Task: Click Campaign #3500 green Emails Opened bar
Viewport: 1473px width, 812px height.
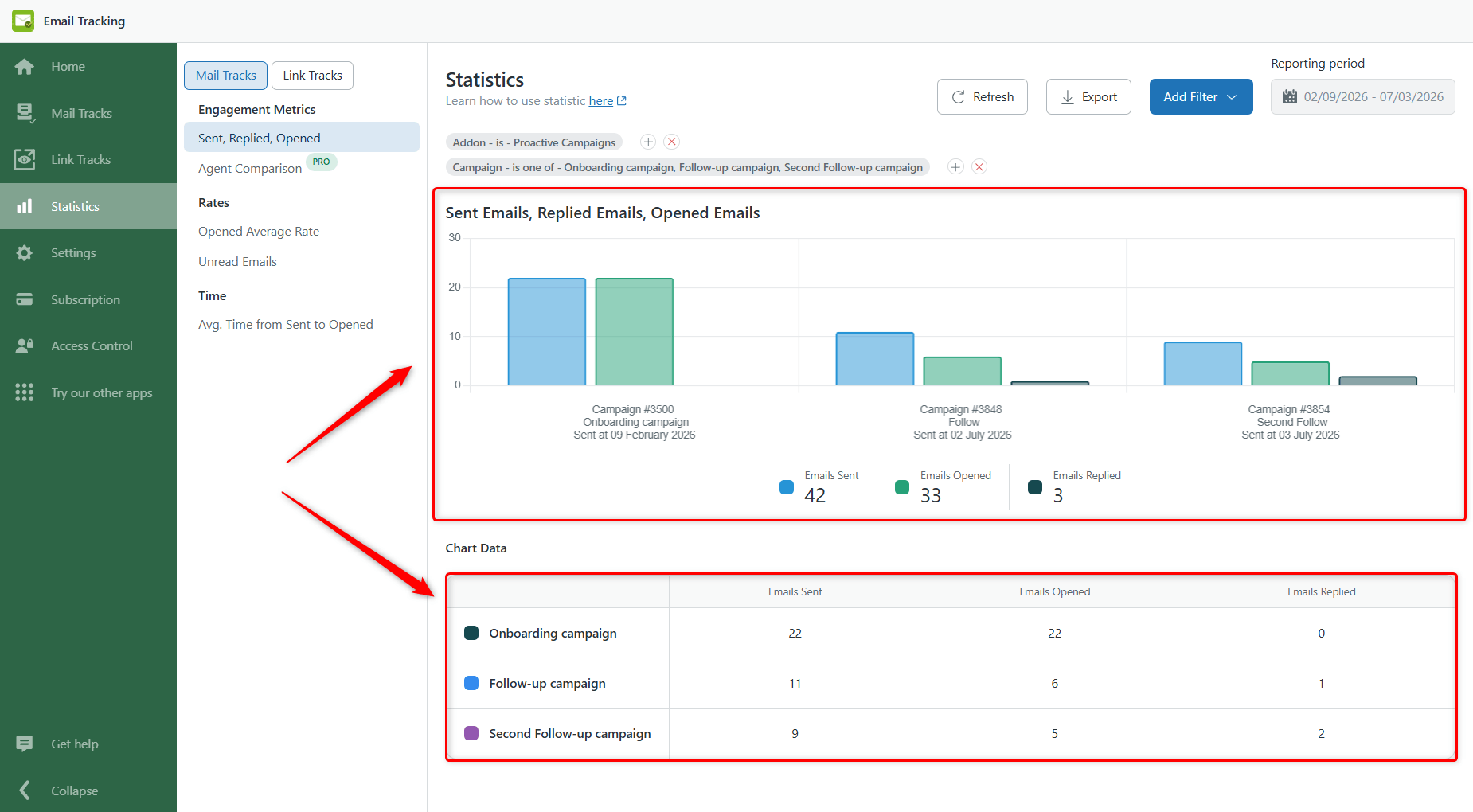Action: coord(635,332)
